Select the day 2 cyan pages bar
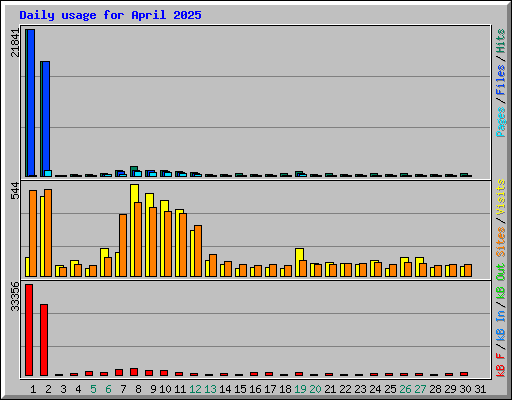The height and width of the screenshot is (400, 512). click(48, 173)
